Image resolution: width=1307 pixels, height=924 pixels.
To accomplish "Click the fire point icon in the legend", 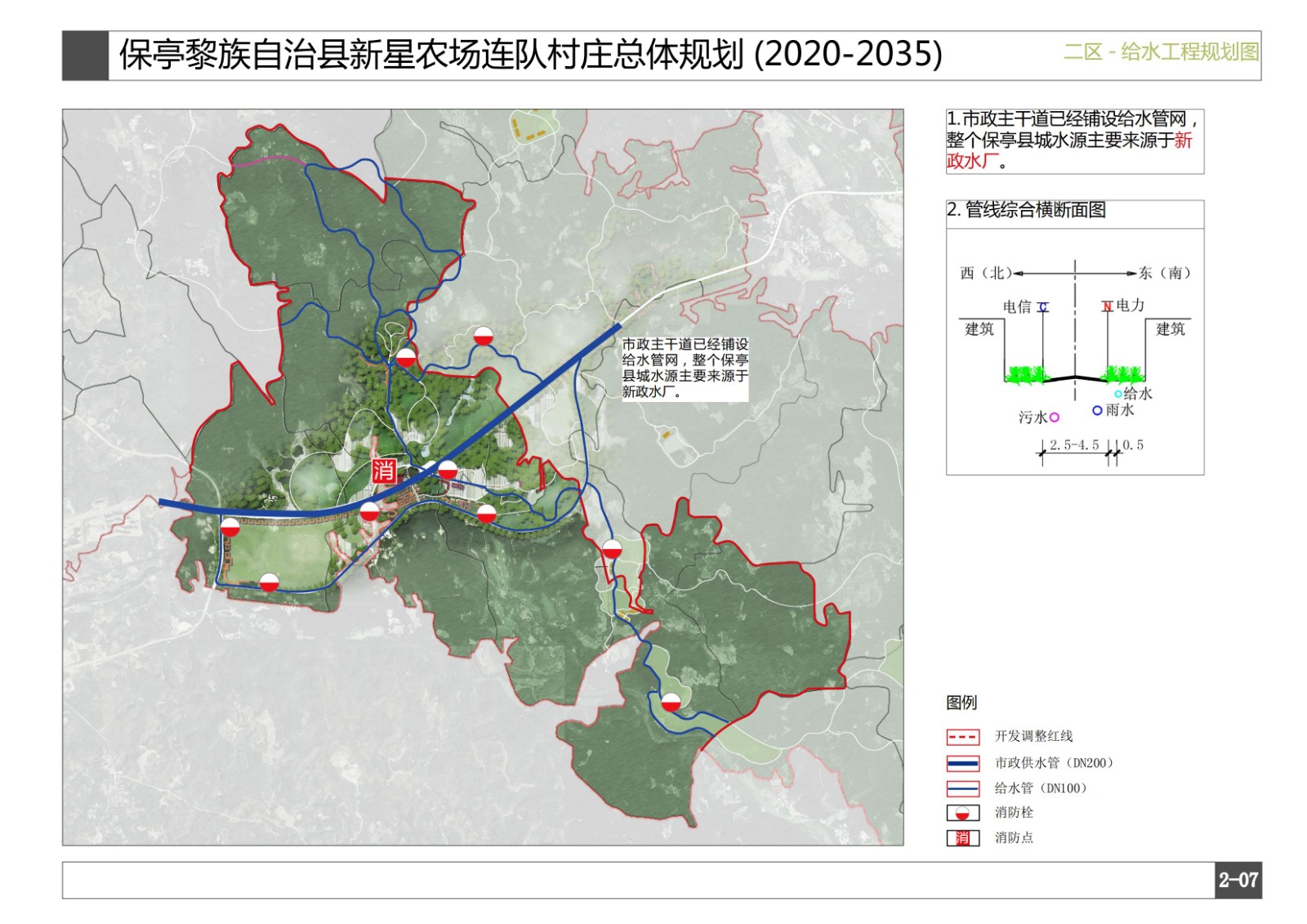I will [x=962, y=837].
